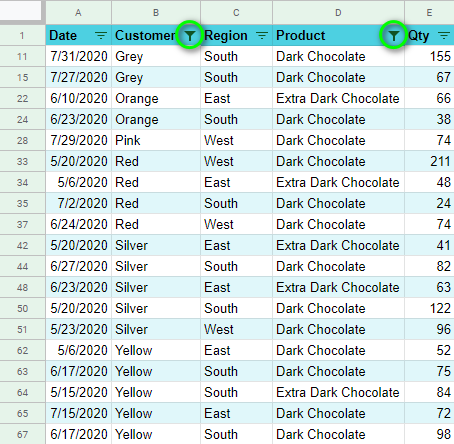The height and width of the screenshot is (444, 454).
Task: Select Extra Dark Chocolate in row 64
Action: [338, 392]
